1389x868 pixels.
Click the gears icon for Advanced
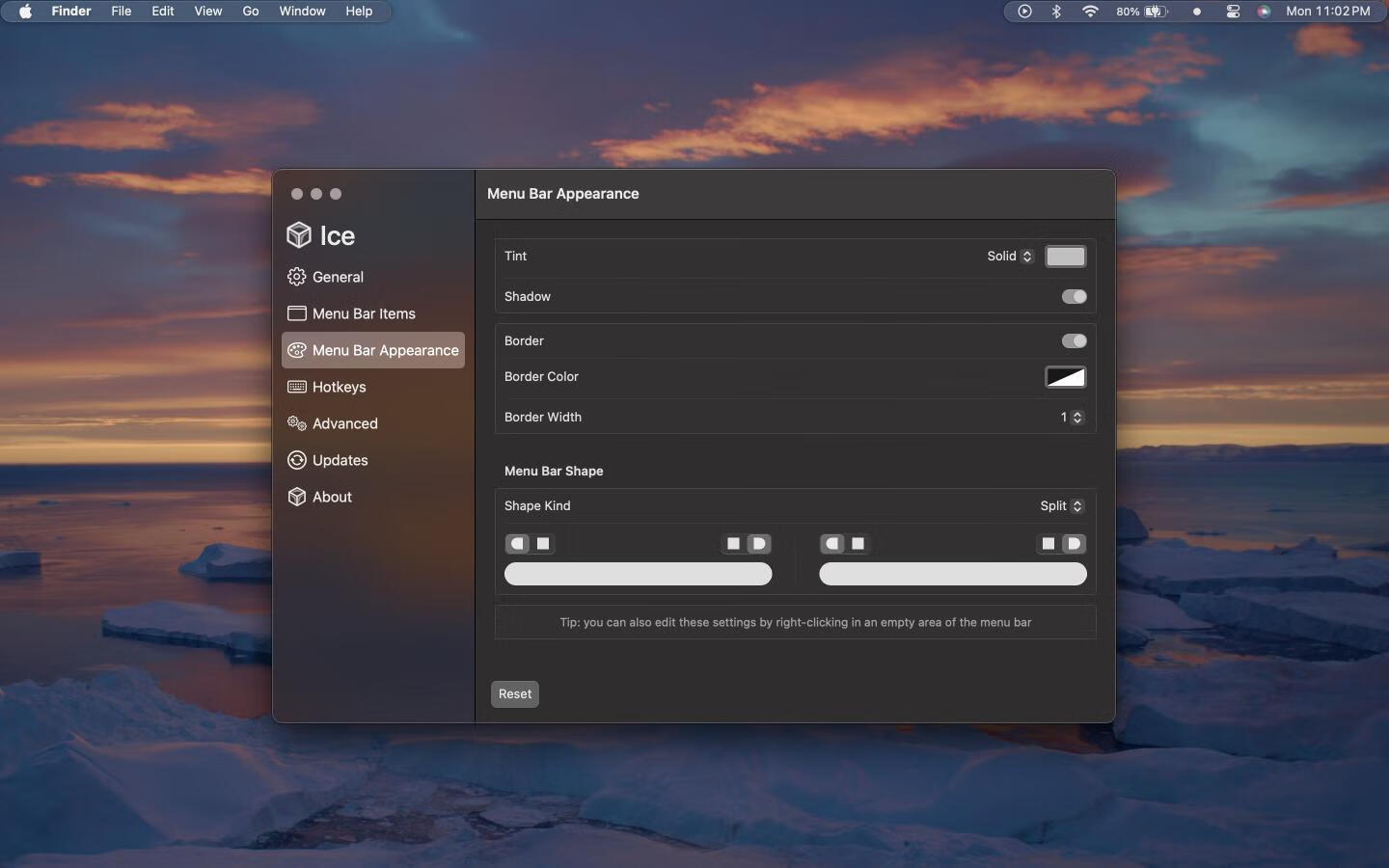click(297, 423)
